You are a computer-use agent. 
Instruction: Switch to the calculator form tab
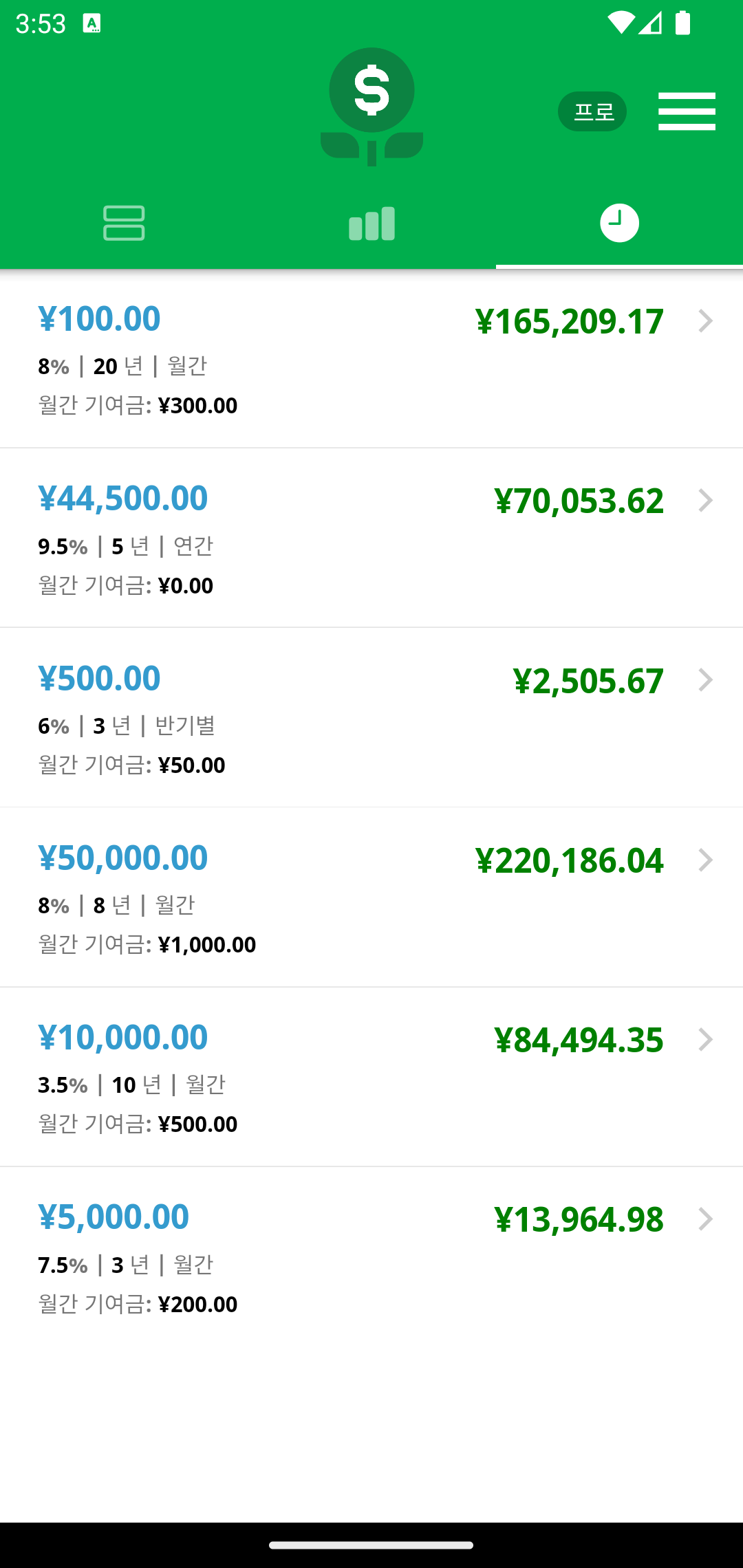[124, 224]
